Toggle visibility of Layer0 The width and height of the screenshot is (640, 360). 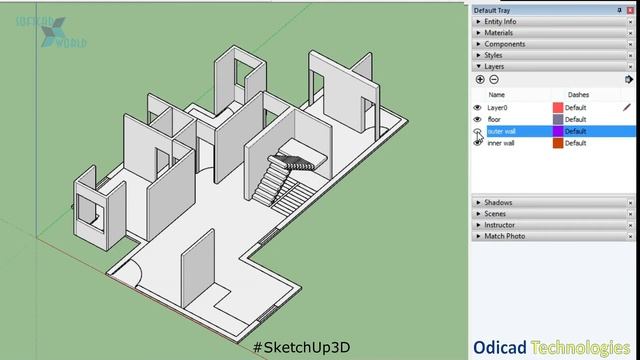tap(477, 108)
